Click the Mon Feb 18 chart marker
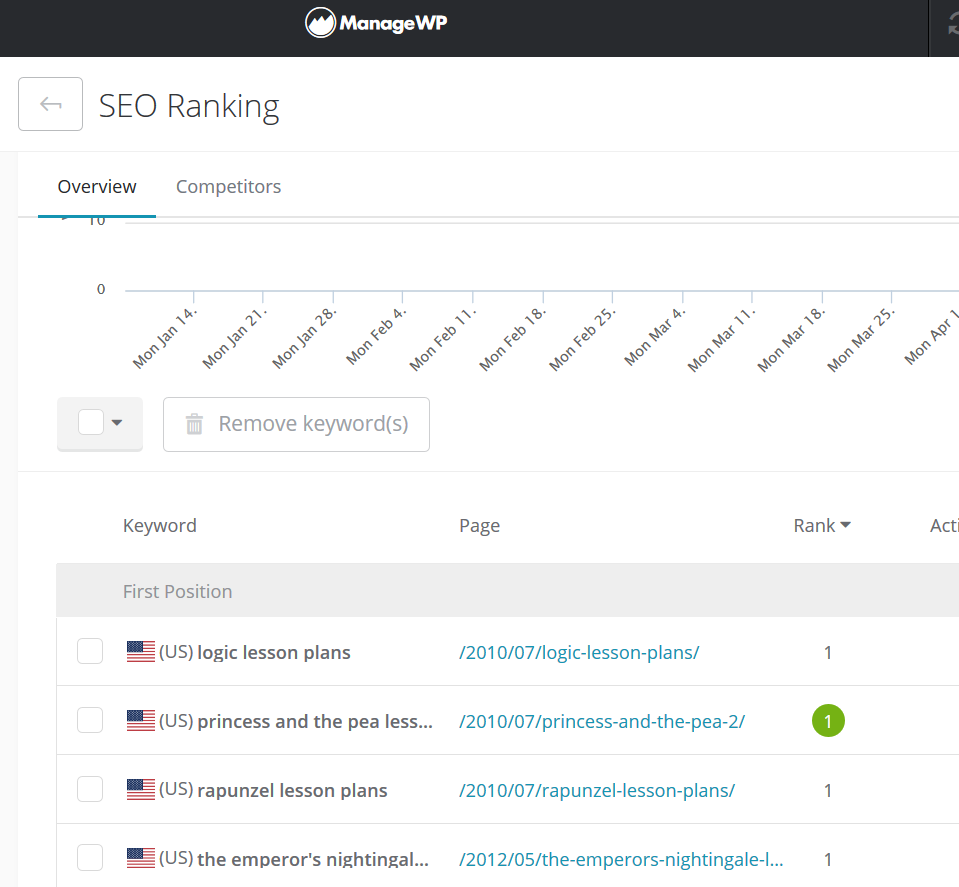Screen dimensions: 959x887 tap(543, 297)
